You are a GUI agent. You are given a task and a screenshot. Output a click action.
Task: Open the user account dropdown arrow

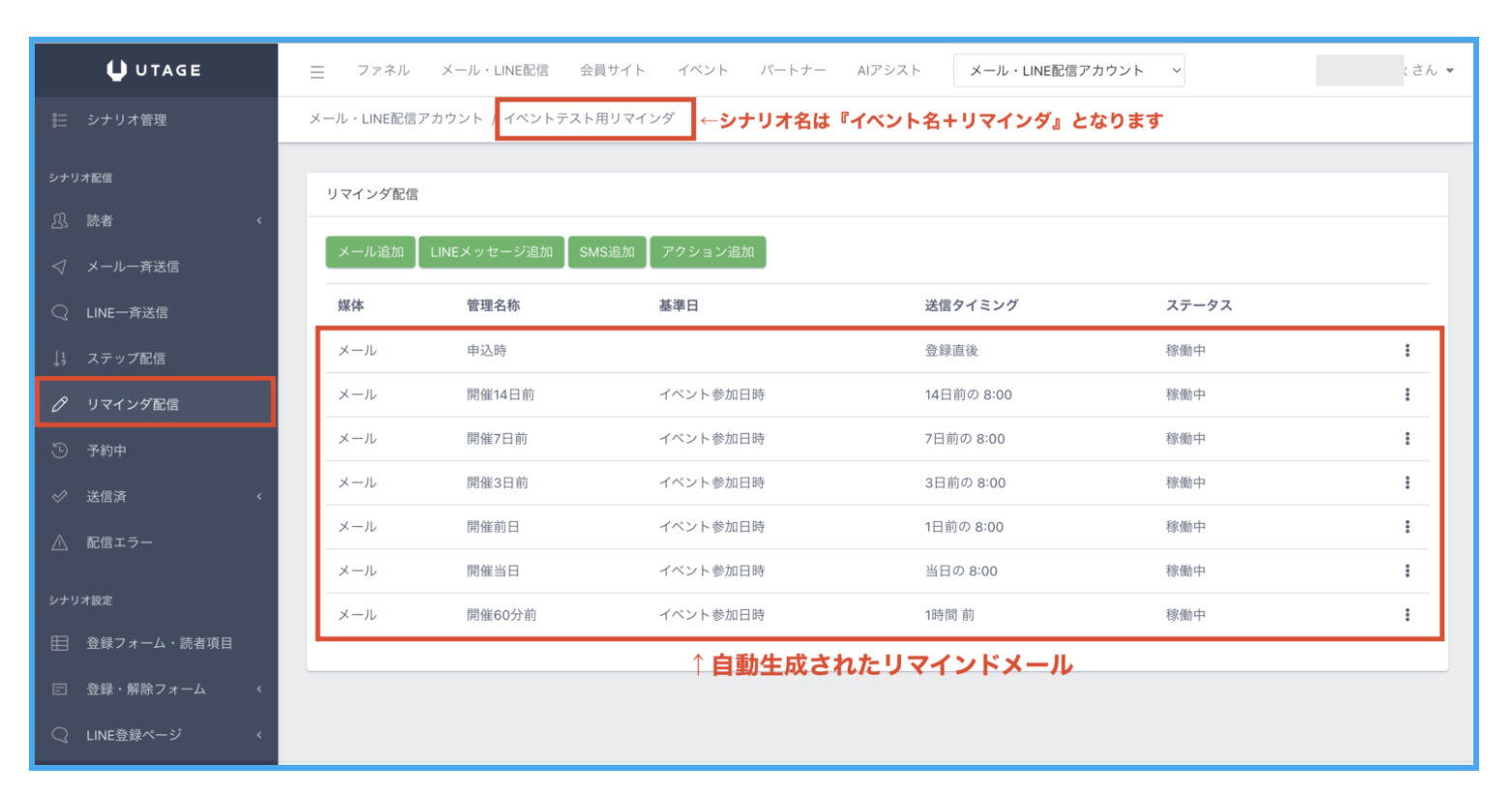point(1449,71)
